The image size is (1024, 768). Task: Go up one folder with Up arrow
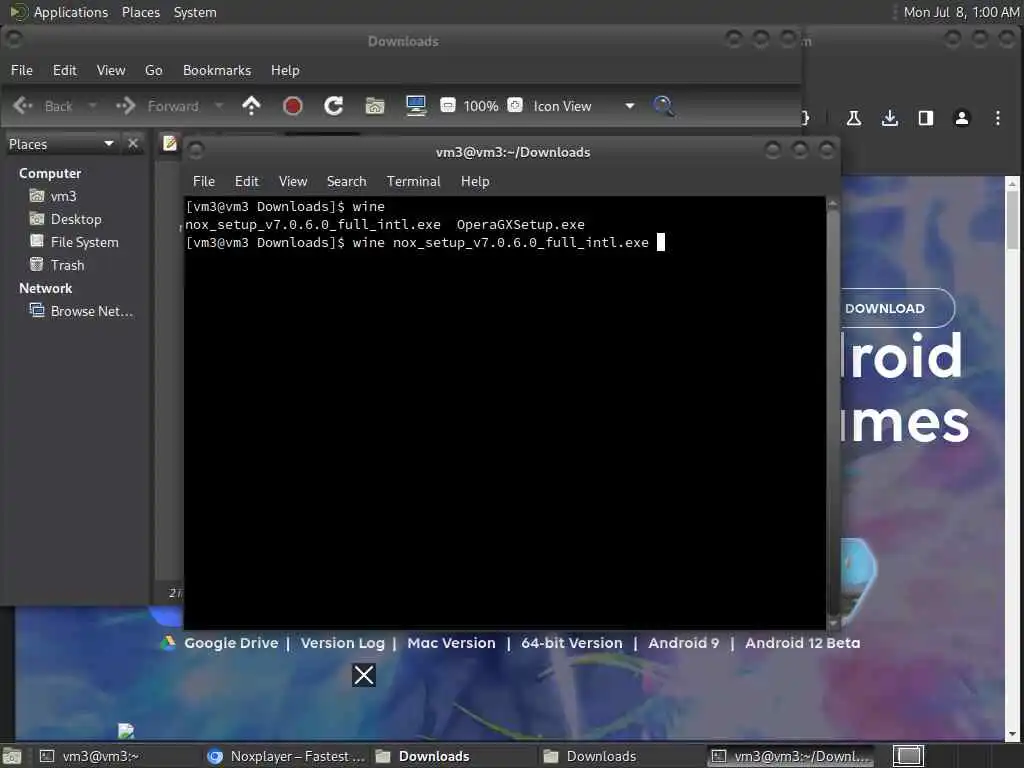tap(251, 106)
